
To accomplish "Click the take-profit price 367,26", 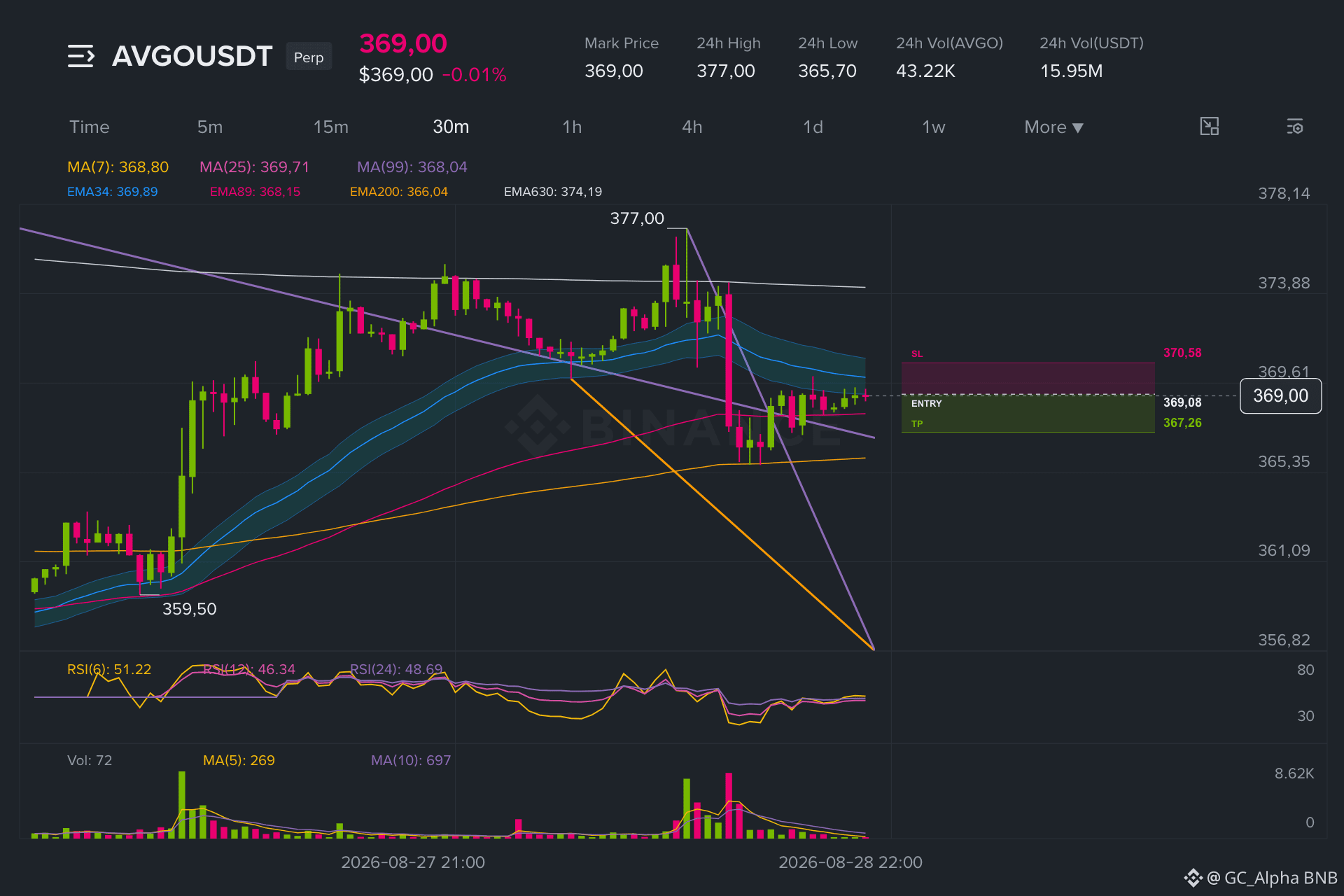I will (x=1182, y=423).
